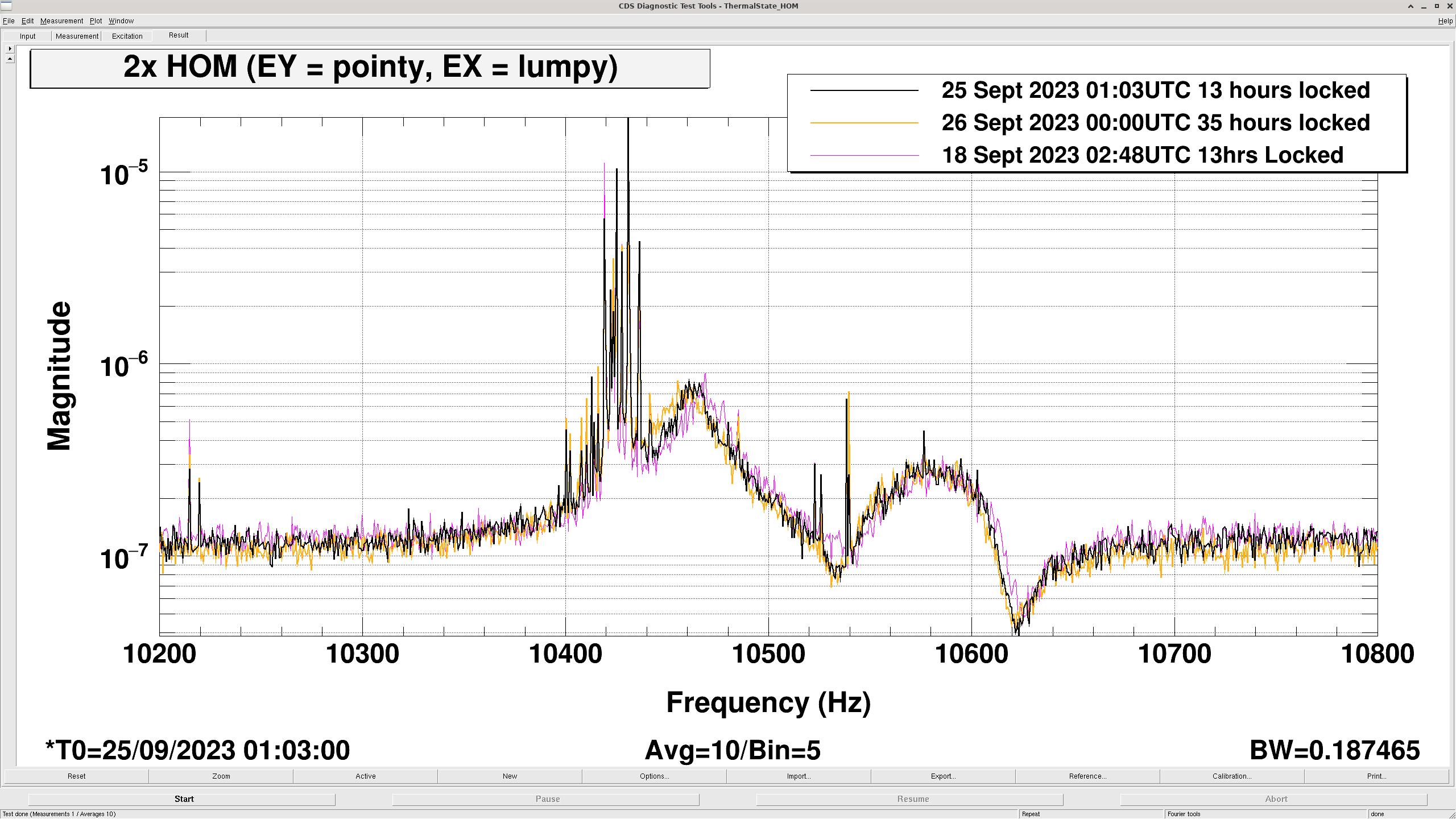Click the Active button

coord(366,776)
